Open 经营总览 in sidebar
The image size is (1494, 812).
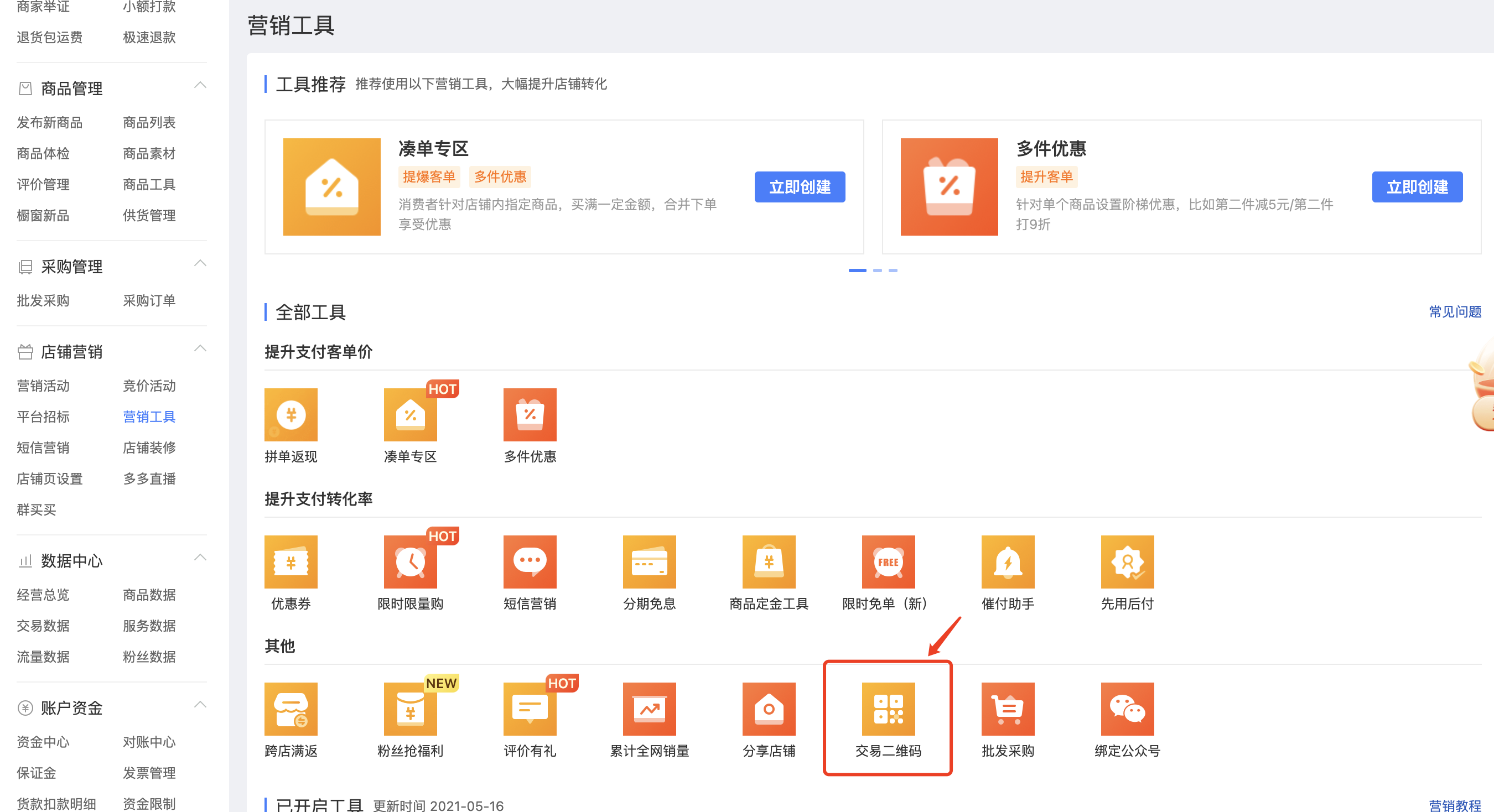[43, 595]
